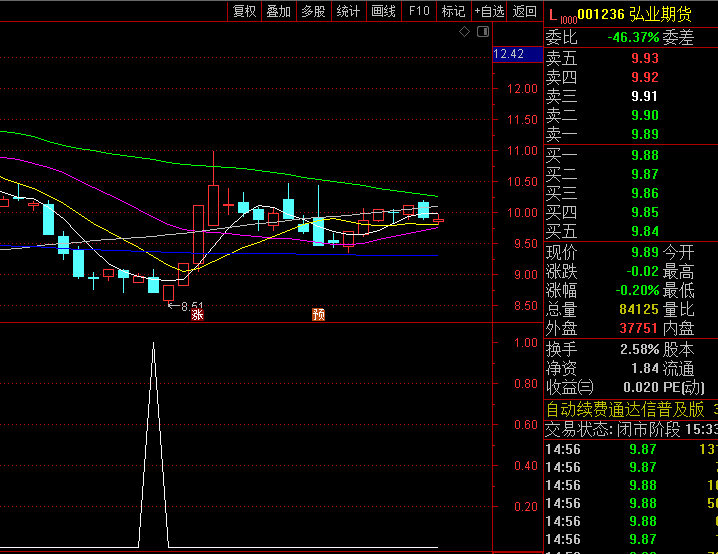Select the 卖一 price 9.89 row
Screen dimensions: 718x554
click(x=630, y=134)
